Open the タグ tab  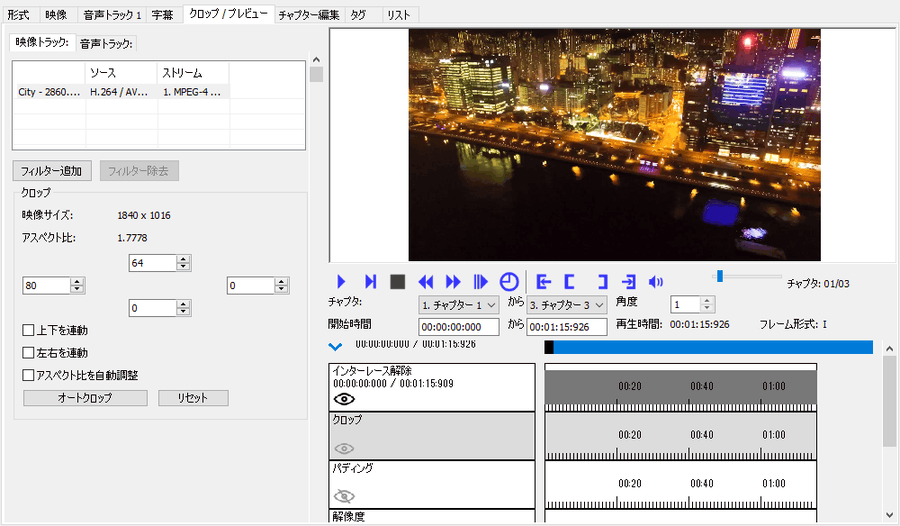(x=358, y=15)
